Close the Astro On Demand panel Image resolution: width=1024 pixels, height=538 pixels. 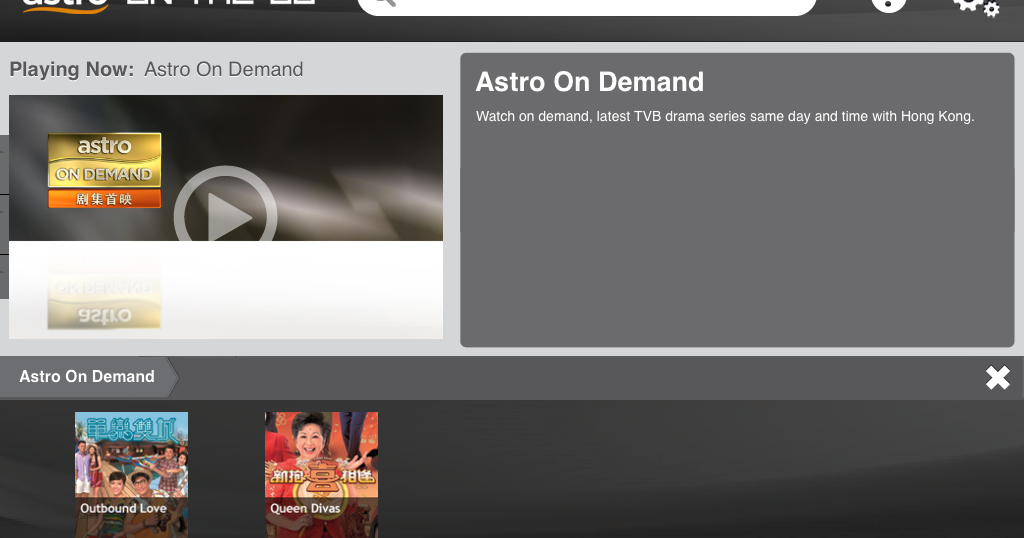point(997,377)
